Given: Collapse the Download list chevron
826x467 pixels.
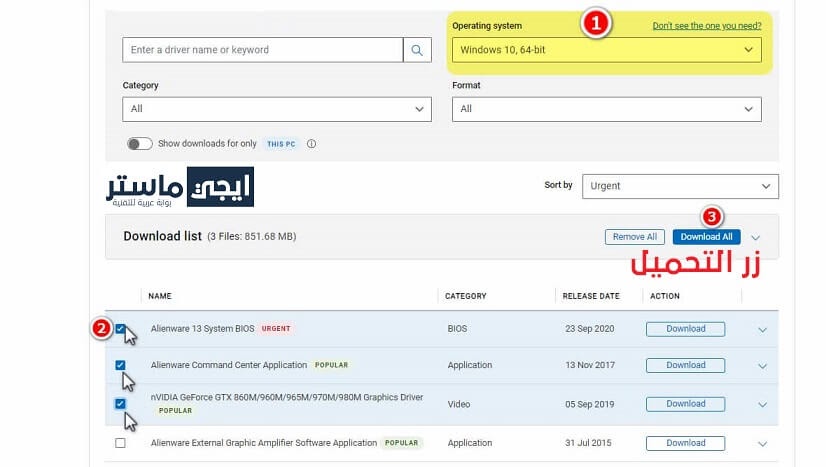Looking at the screenshot, I should click(755, 237).
